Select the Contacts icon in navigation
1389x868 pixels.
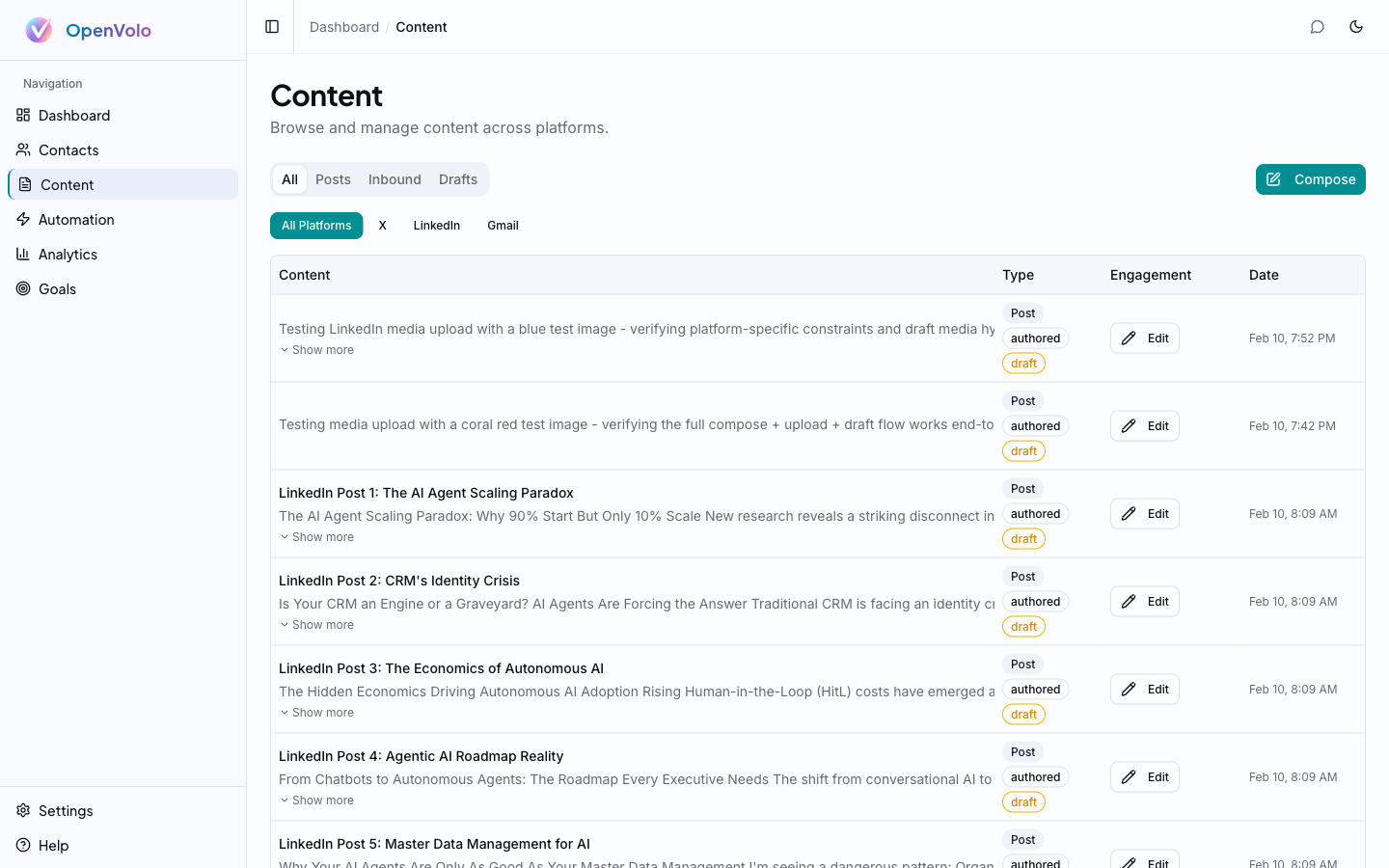click(x=23, y=149)
